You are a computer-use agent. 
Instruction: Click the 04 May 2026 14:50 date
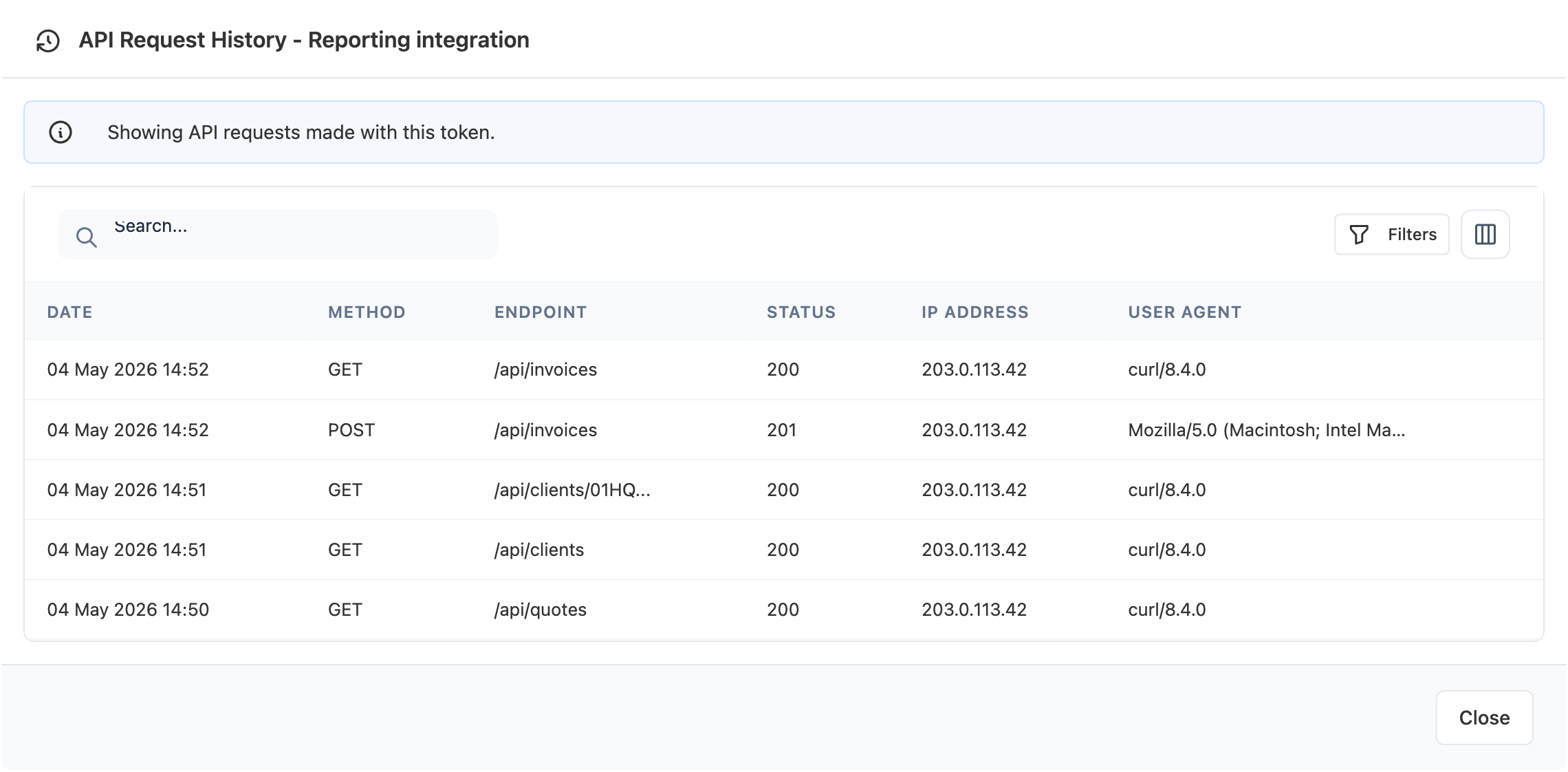[x=128, y=610]
